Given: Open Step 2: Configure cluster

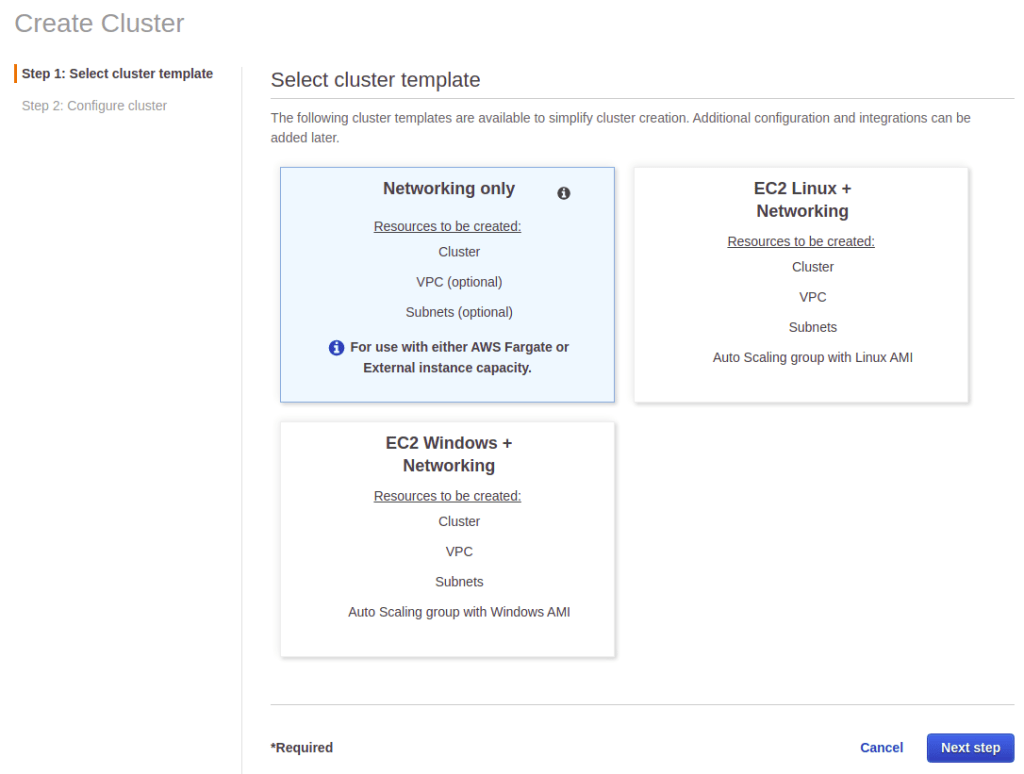Looking at the screenshot, I should 94,106.
